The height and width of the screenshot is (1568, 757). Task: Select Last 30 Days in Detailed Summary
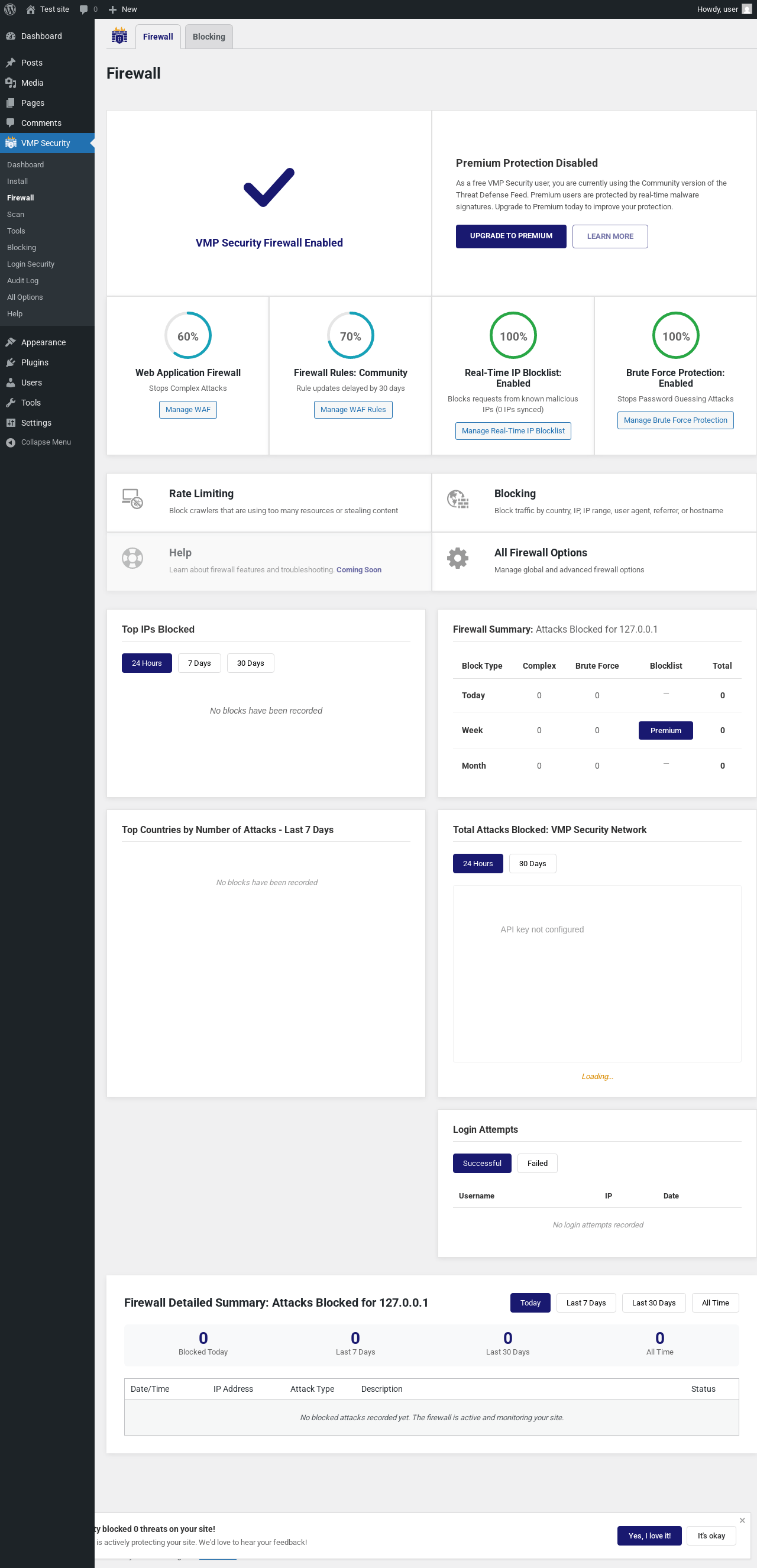click(654, 1303)
